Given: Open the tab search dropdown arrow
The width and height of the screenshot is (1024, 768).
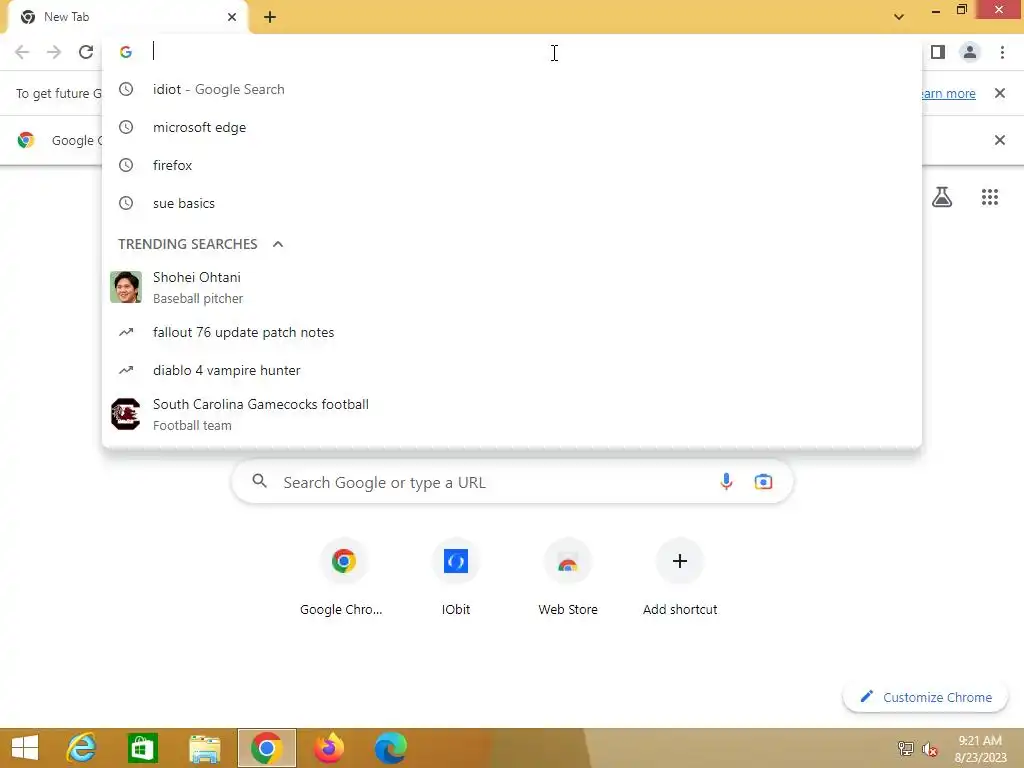Looking at the screenshot, I should [899, 17].
